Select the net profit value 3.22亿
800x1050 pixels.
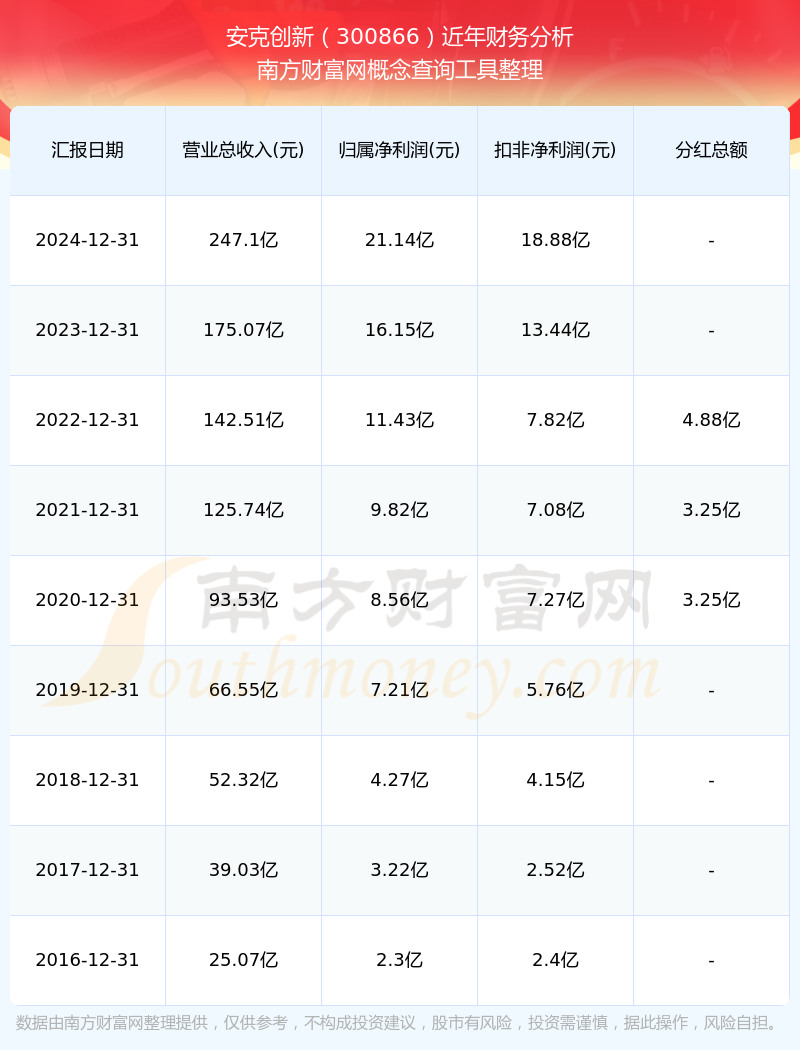399,870
